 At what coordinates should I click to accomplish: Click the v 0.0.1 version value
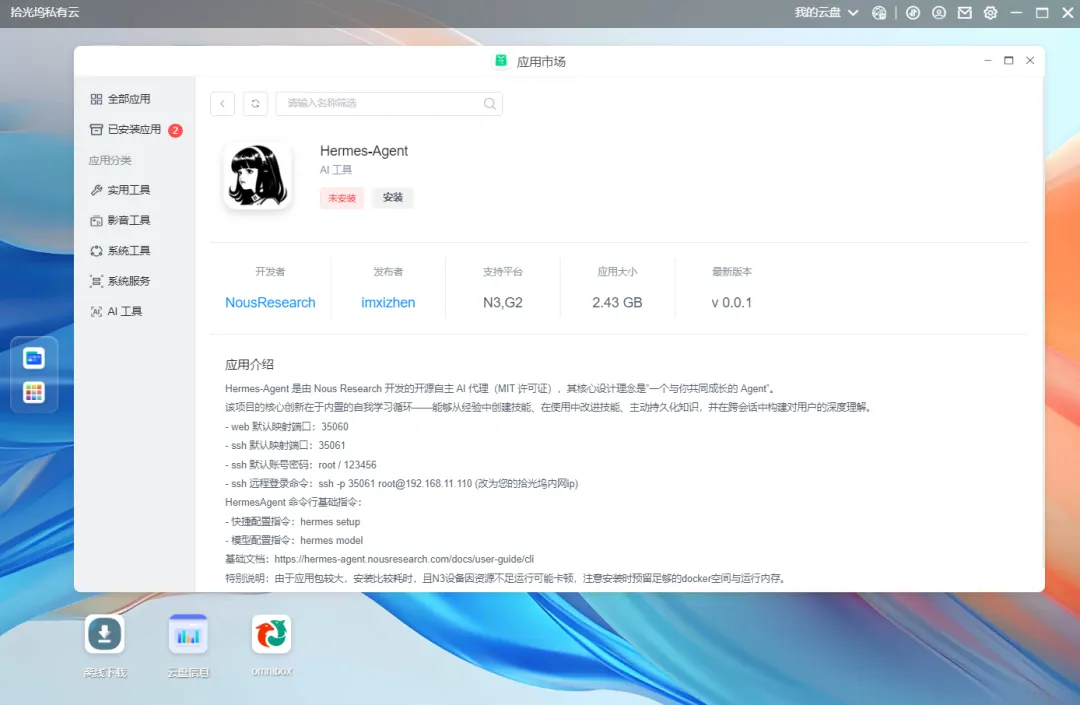click(731, 302)
